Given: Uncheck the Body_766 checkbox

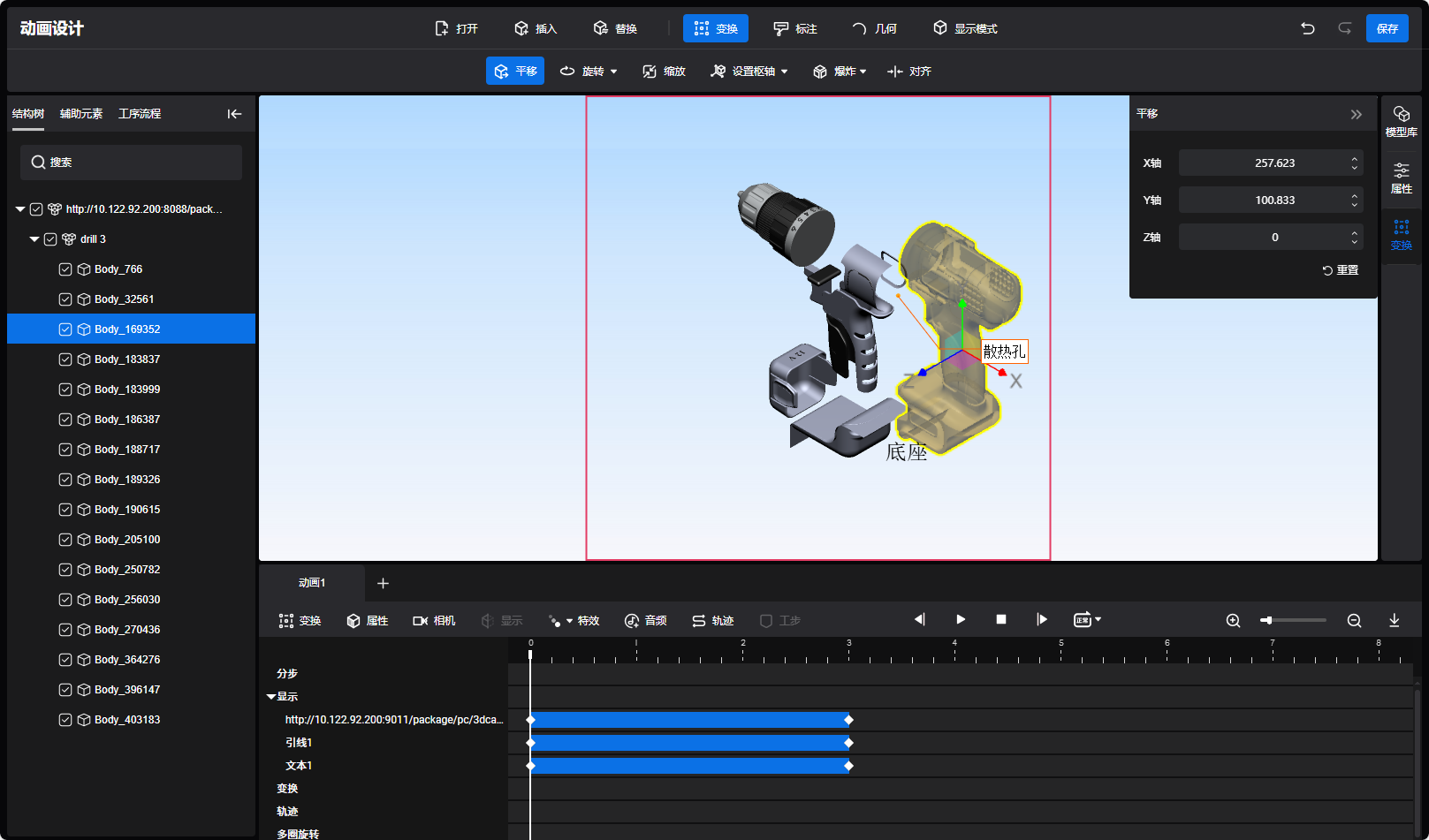Looking at the screenshot, I should [x=65, y=269].
